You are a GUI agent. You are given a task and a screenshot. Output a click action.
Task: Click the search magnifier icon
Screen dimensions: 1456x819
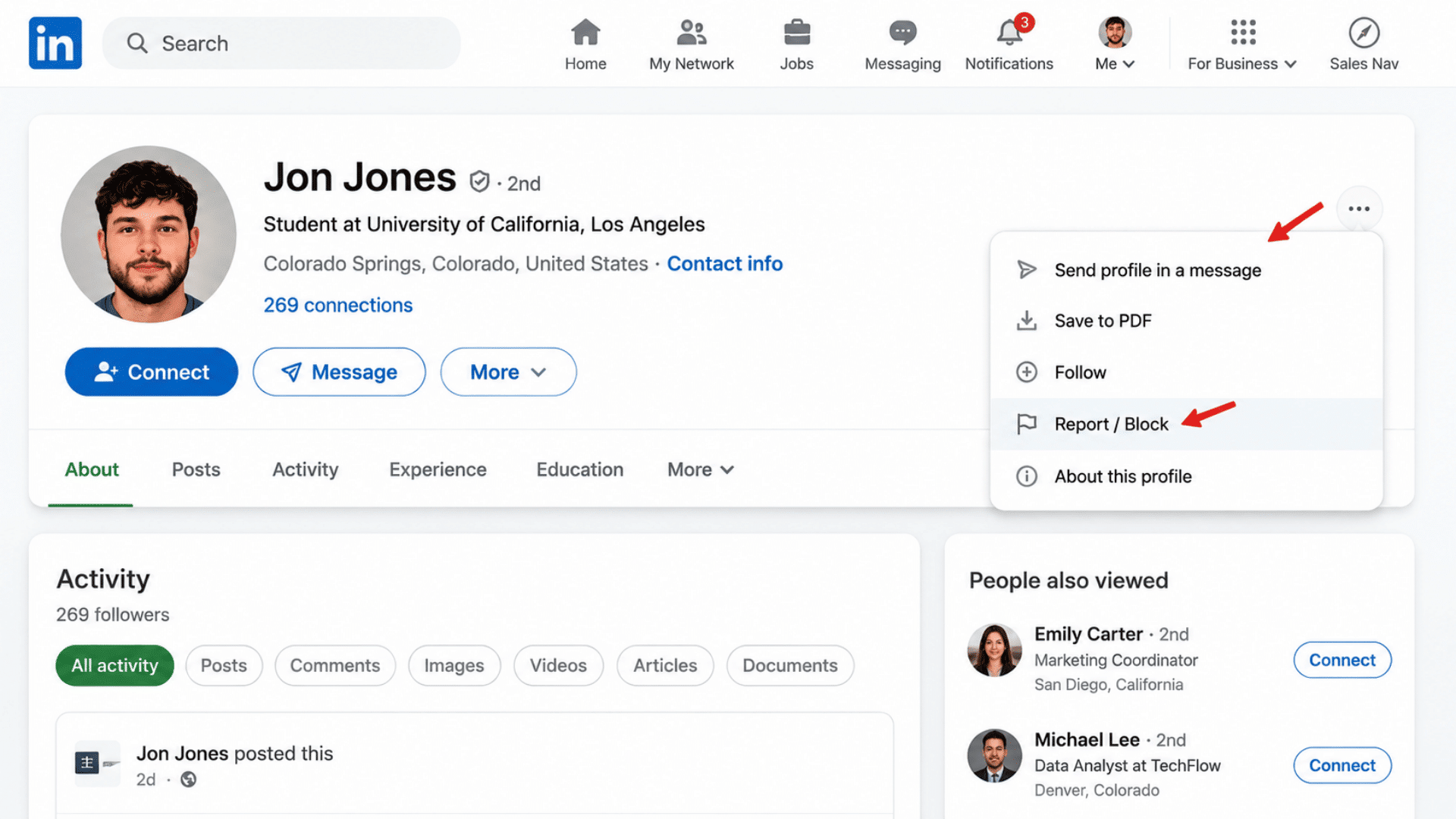tap(137, 43)
